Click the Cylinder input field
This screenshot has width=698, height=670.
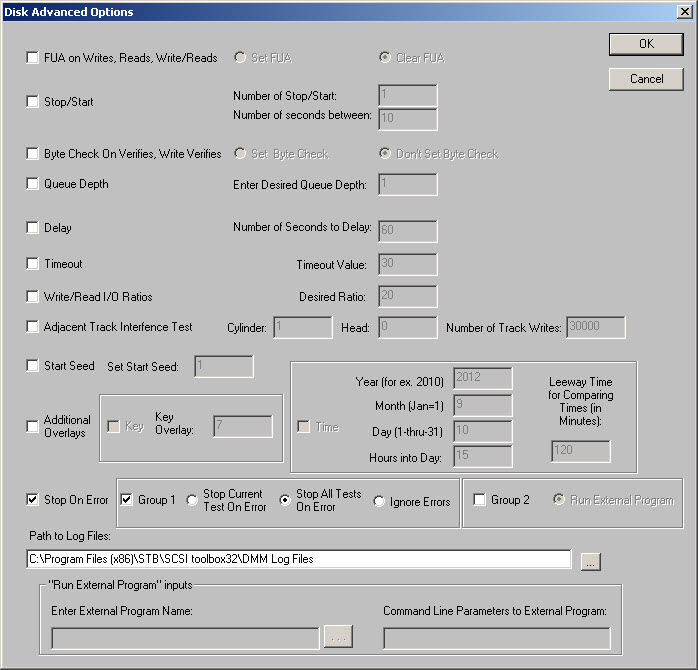coord(303,328)
